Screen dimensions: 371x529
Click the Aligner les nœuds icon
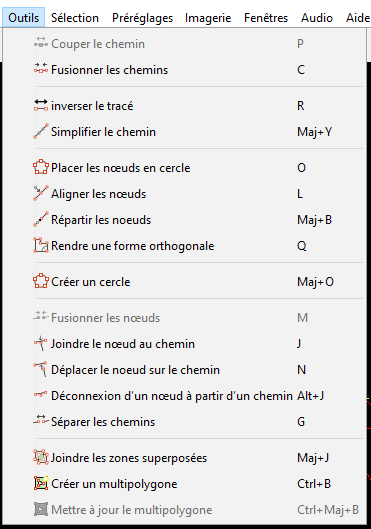pyautogui.click(x=41, y=193)
